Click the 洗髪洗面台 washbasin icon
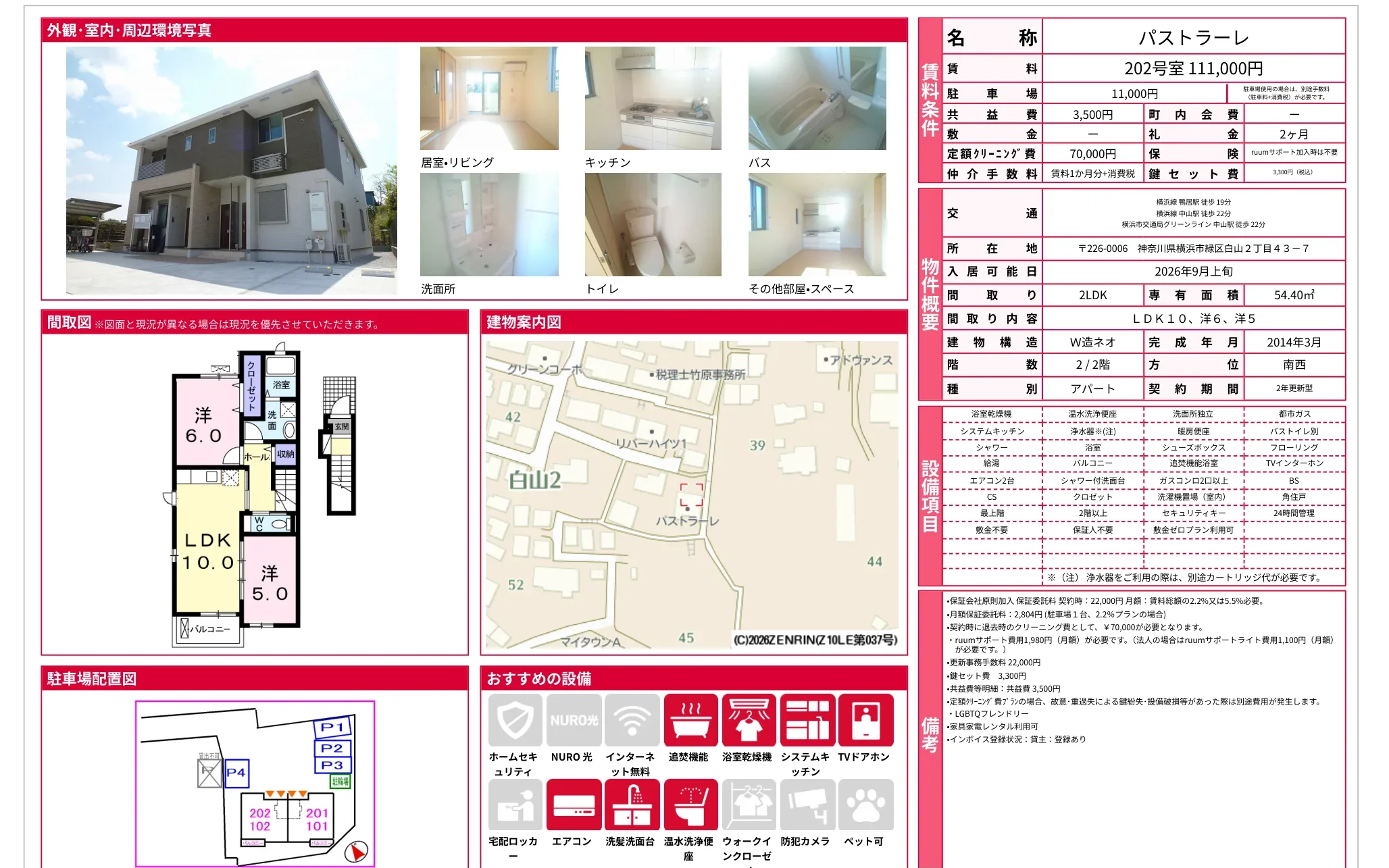 click(632, 805)
